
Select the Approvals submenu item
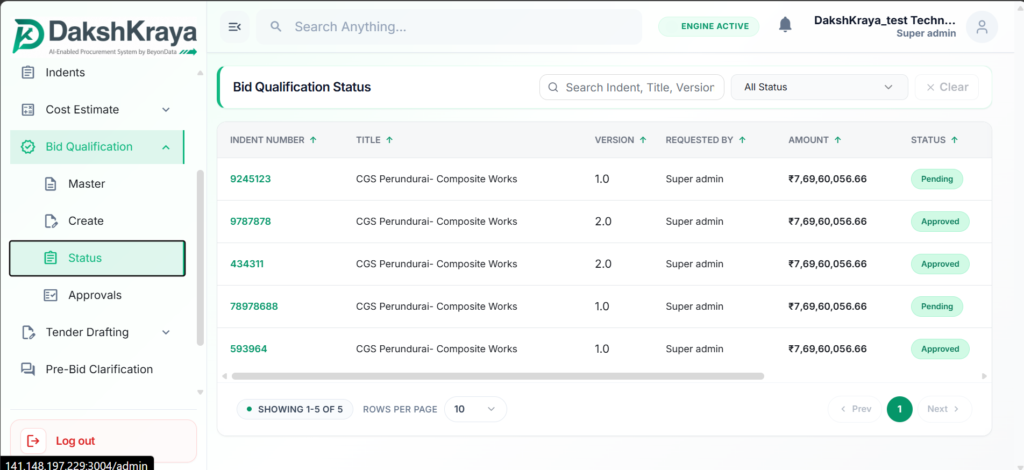coord(98,295)
